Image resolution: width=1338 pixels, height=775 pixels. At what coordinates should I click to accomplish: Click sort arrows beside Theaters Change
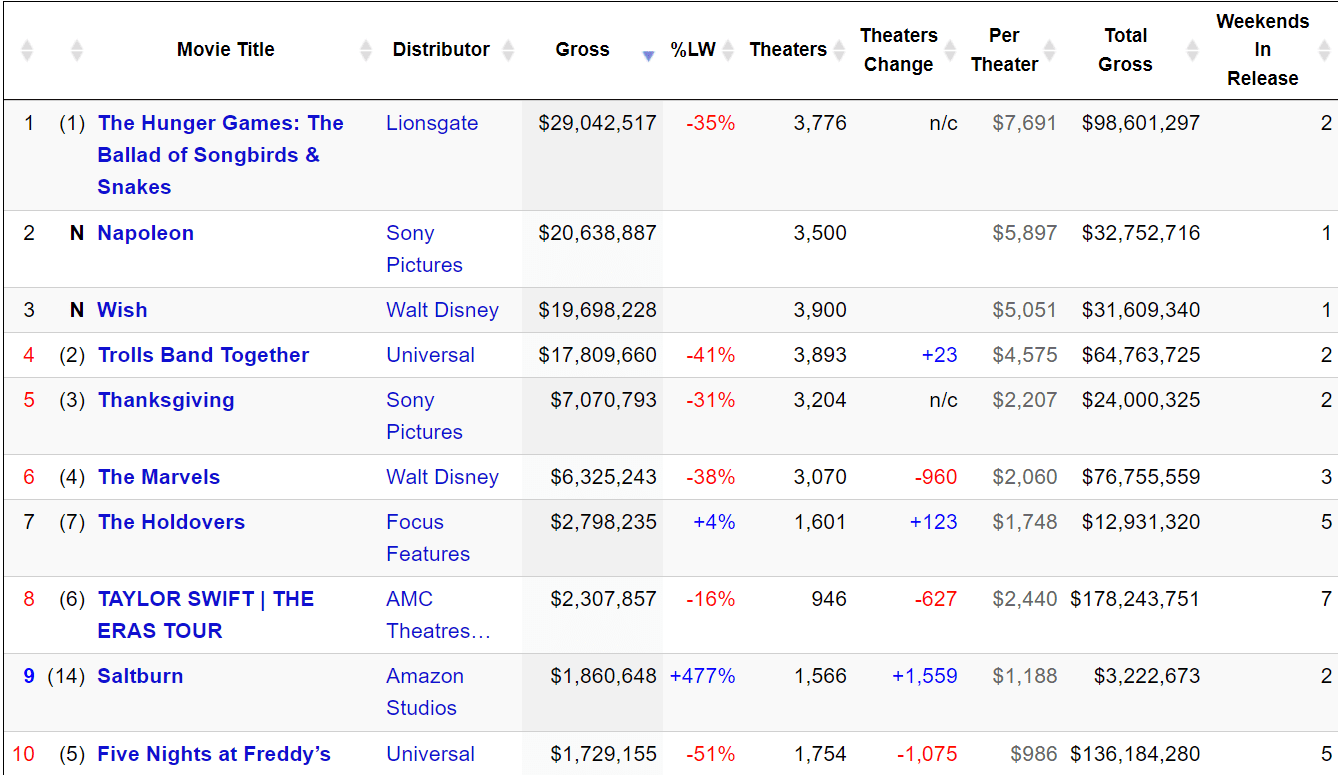tap(950, 50)
